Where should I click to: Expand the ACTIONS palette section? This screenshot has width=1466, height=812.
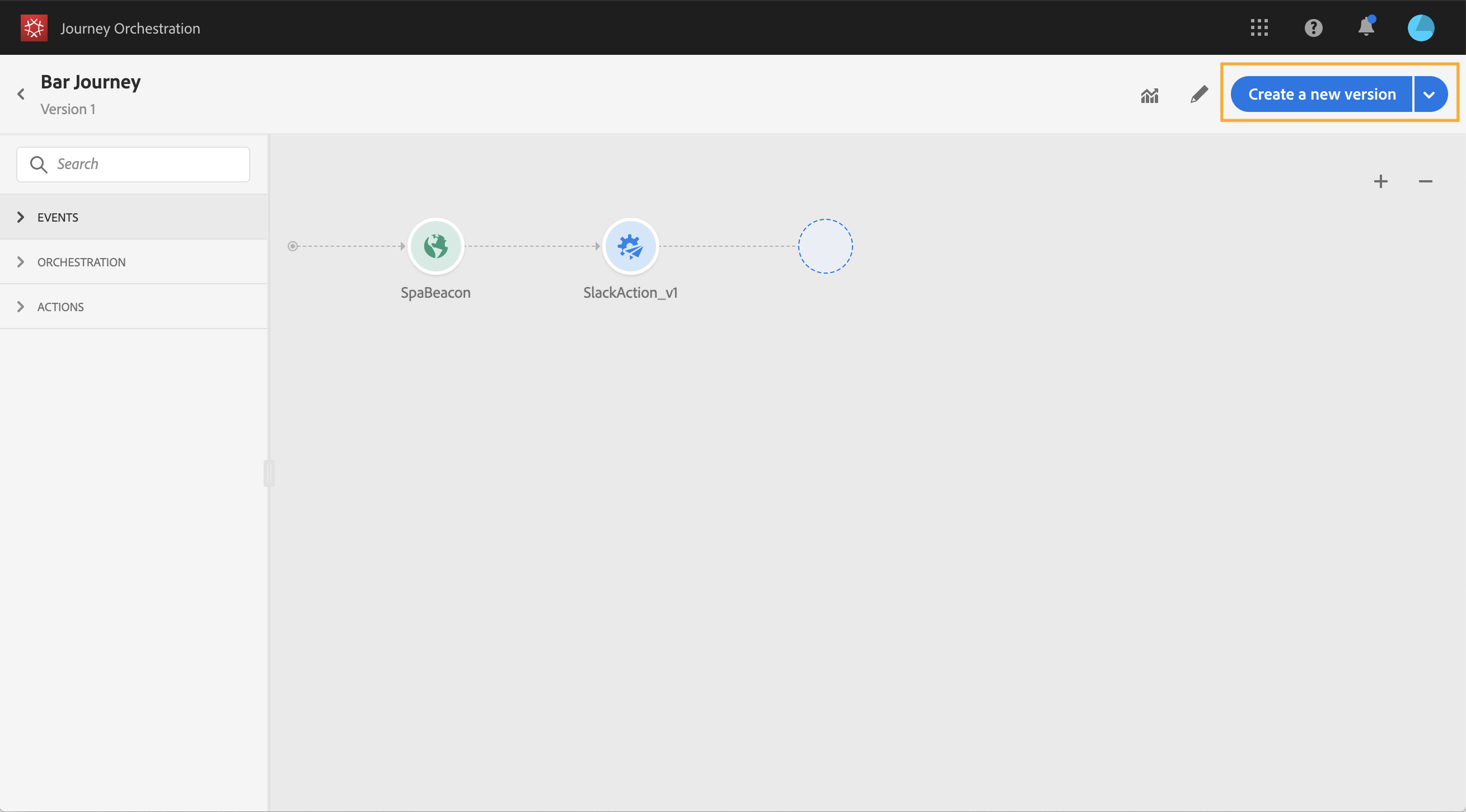point(134,307)
